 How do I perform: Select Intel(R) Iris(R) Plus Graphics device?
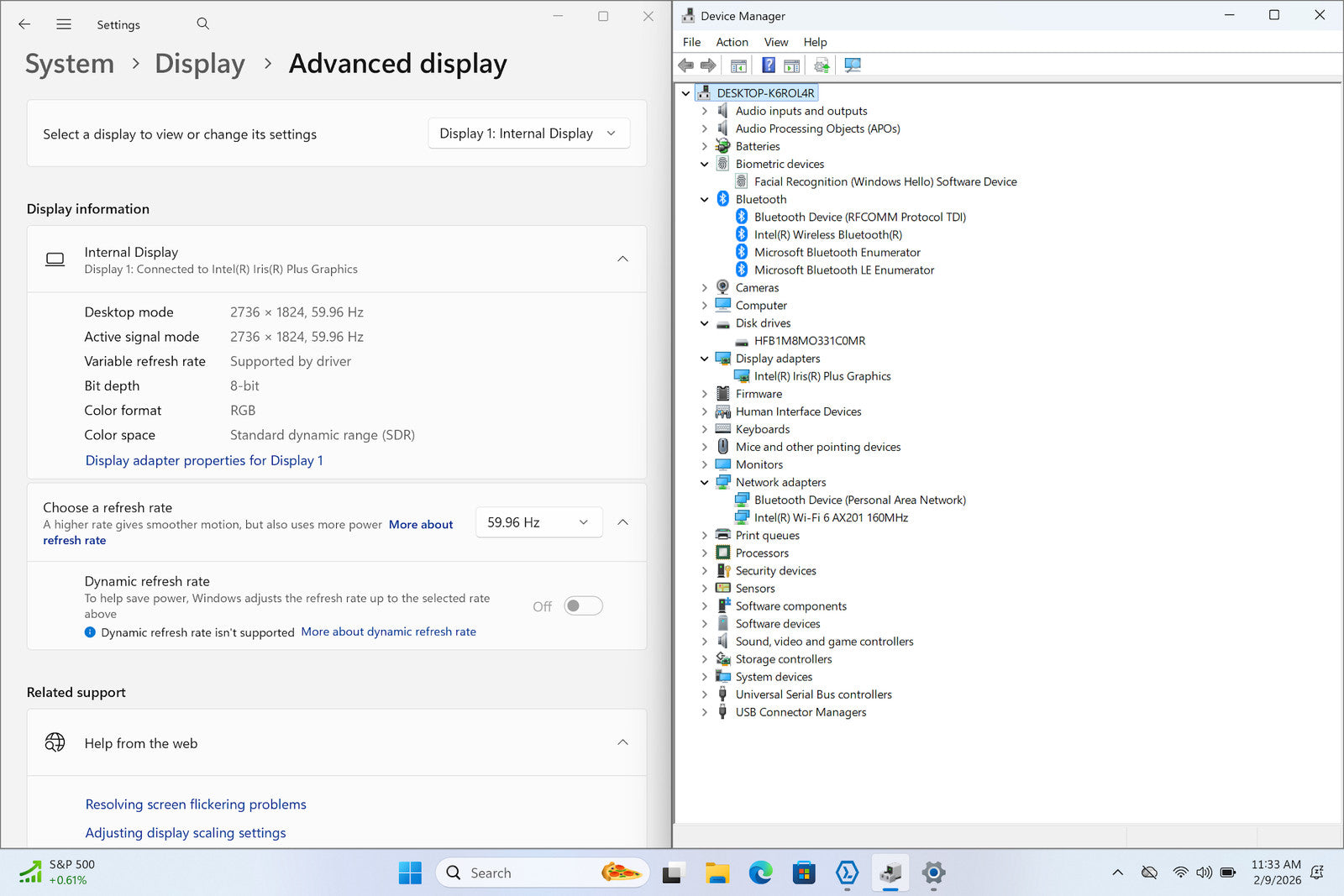point(822,376)
